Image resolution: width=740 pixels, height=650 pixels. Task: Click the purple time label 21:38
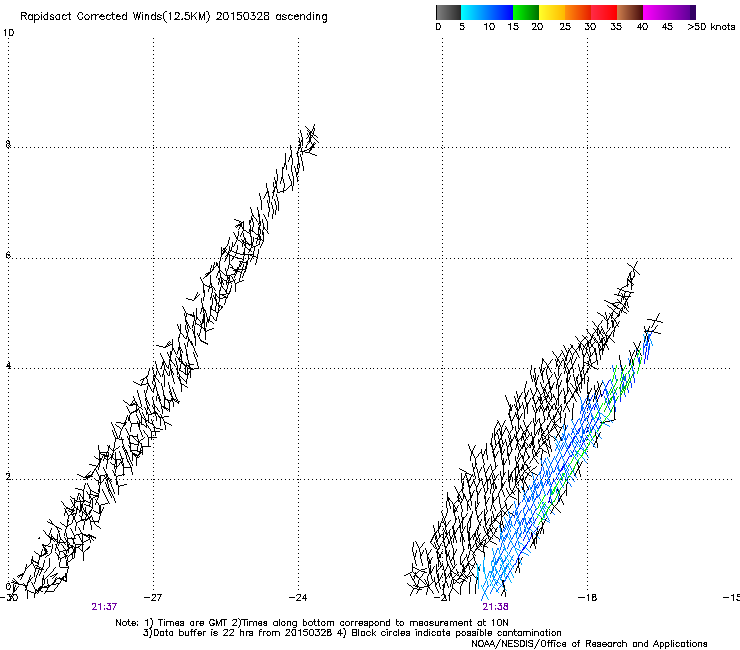click(495, 607)
